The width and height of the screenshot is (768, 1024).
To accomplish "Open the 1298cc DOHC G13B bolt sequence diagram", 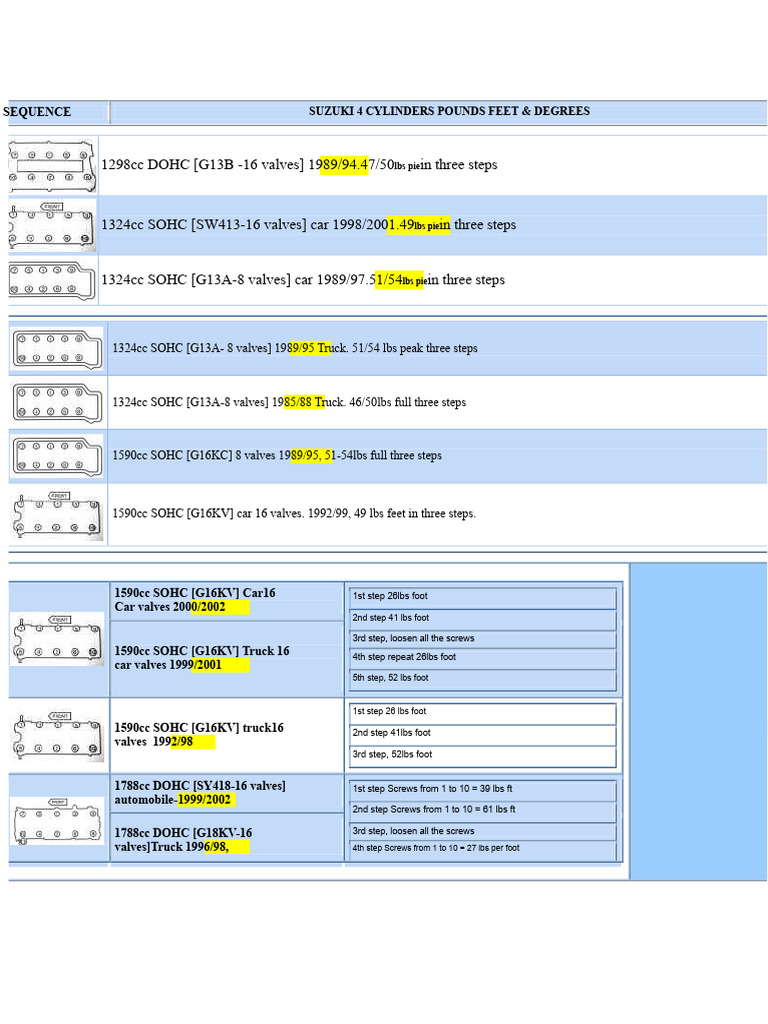I will pyautogui.click(x=52, y=165).
